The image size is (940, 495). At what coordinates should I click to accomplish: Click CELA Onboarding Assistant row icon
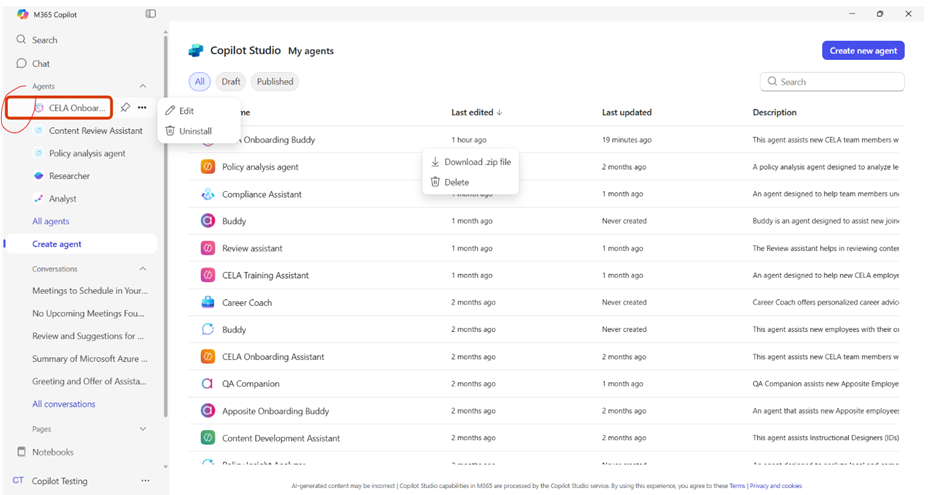tap(207, 357)
